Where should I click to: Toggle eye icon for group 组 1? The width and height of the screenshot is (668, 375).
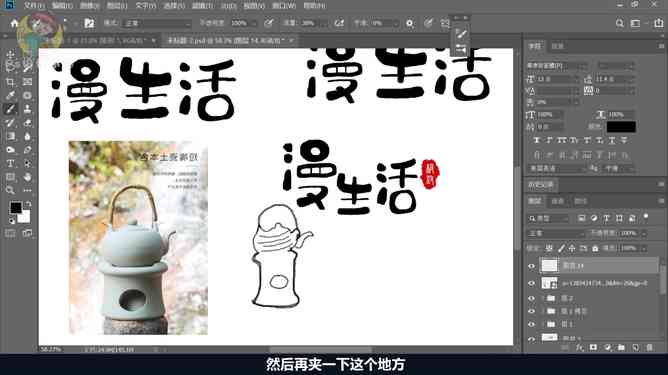pos(531,324)
